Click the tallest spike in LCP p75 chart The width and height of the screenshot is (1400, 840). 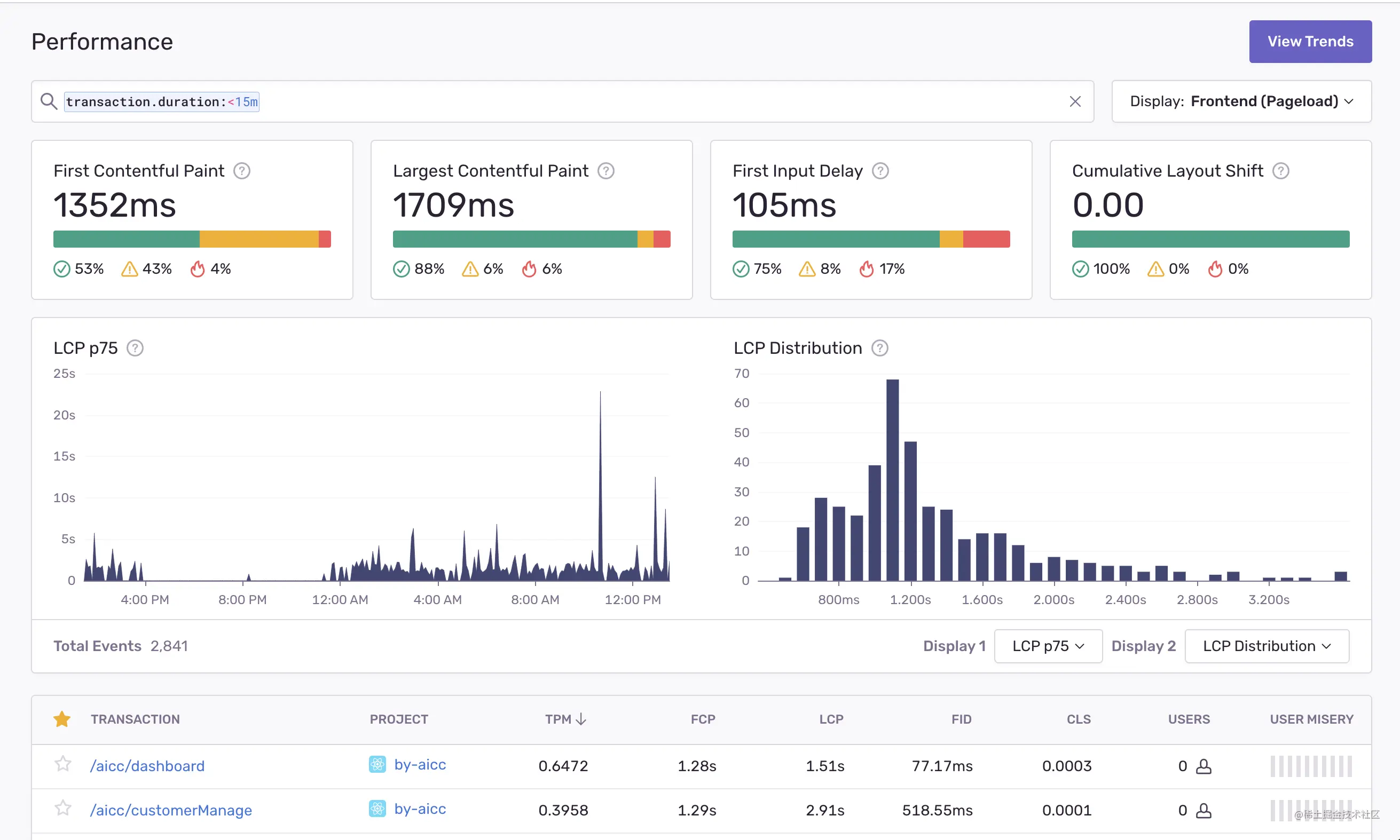tap(600, 486)
